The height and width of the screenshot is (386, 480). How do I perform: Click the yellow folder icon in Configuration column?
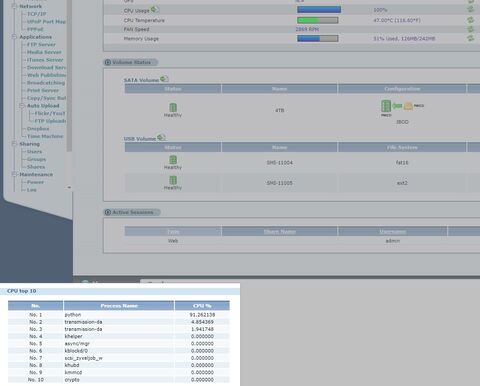(408, 106)
